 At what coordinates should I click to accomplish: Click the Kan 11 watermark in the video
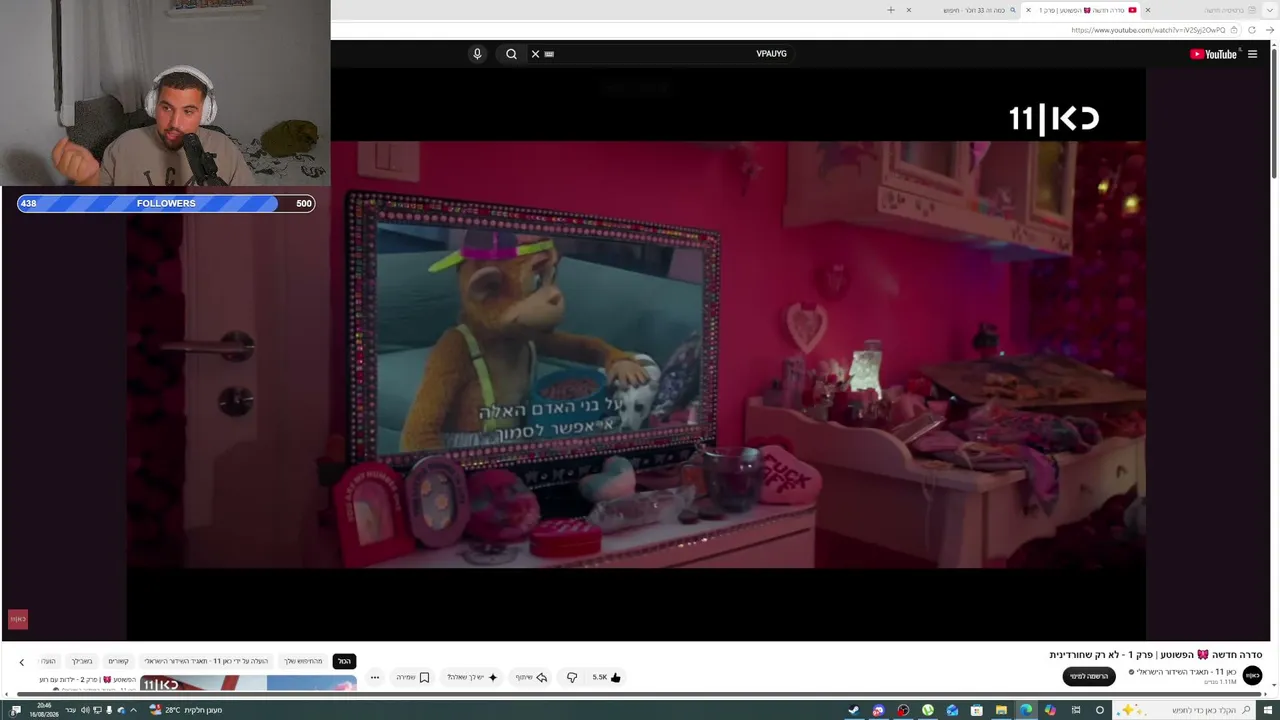point(1054,119)
